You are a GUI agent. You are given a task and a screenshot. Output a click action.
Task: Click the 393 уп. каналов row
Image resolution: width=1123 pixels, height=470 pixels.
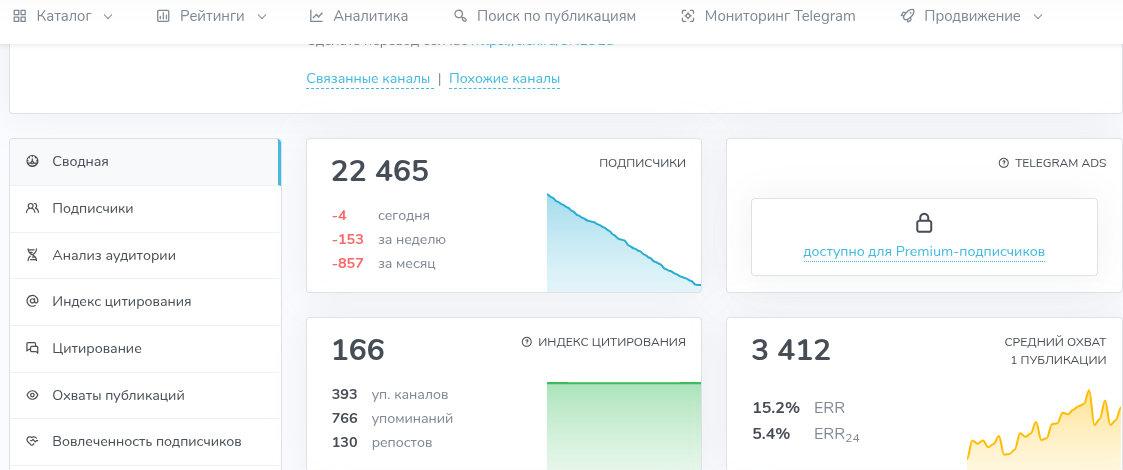[x=390, y=394]
